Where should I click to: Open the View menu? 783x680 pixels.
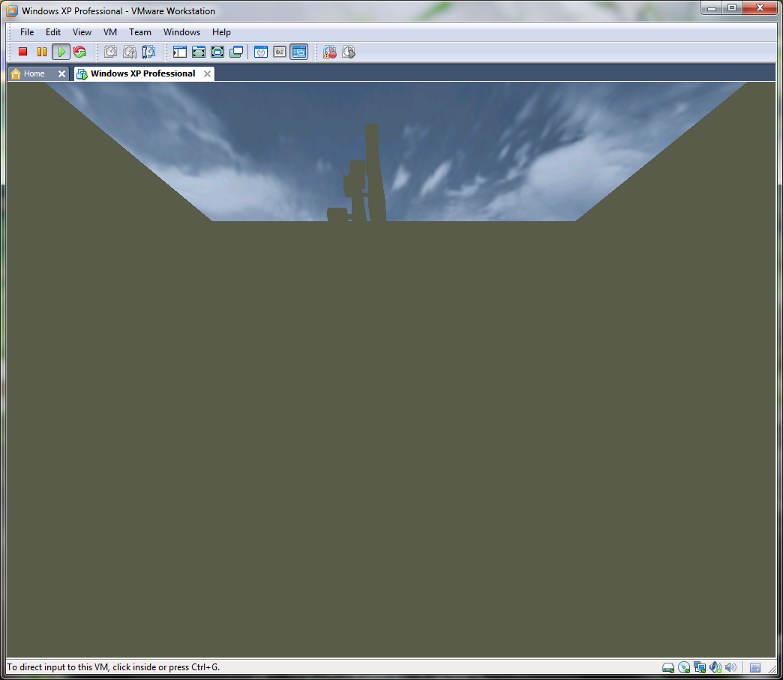click(82, 32)
